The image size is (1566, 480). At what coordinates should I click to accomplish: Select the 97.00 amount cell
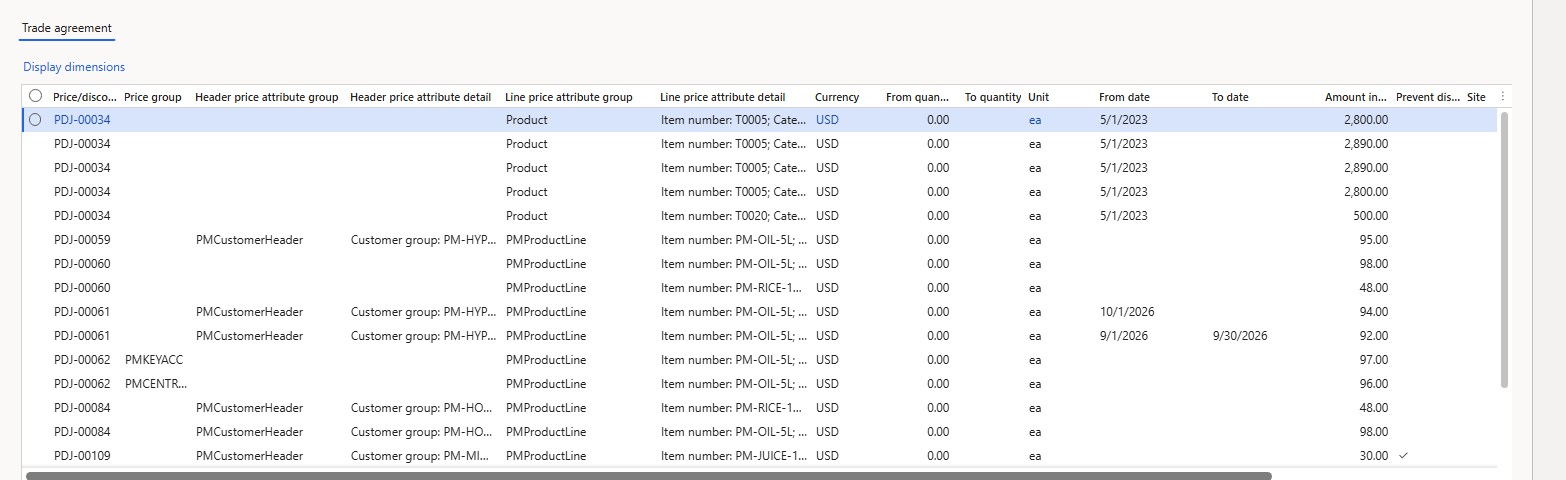(x=1374, y=360)
